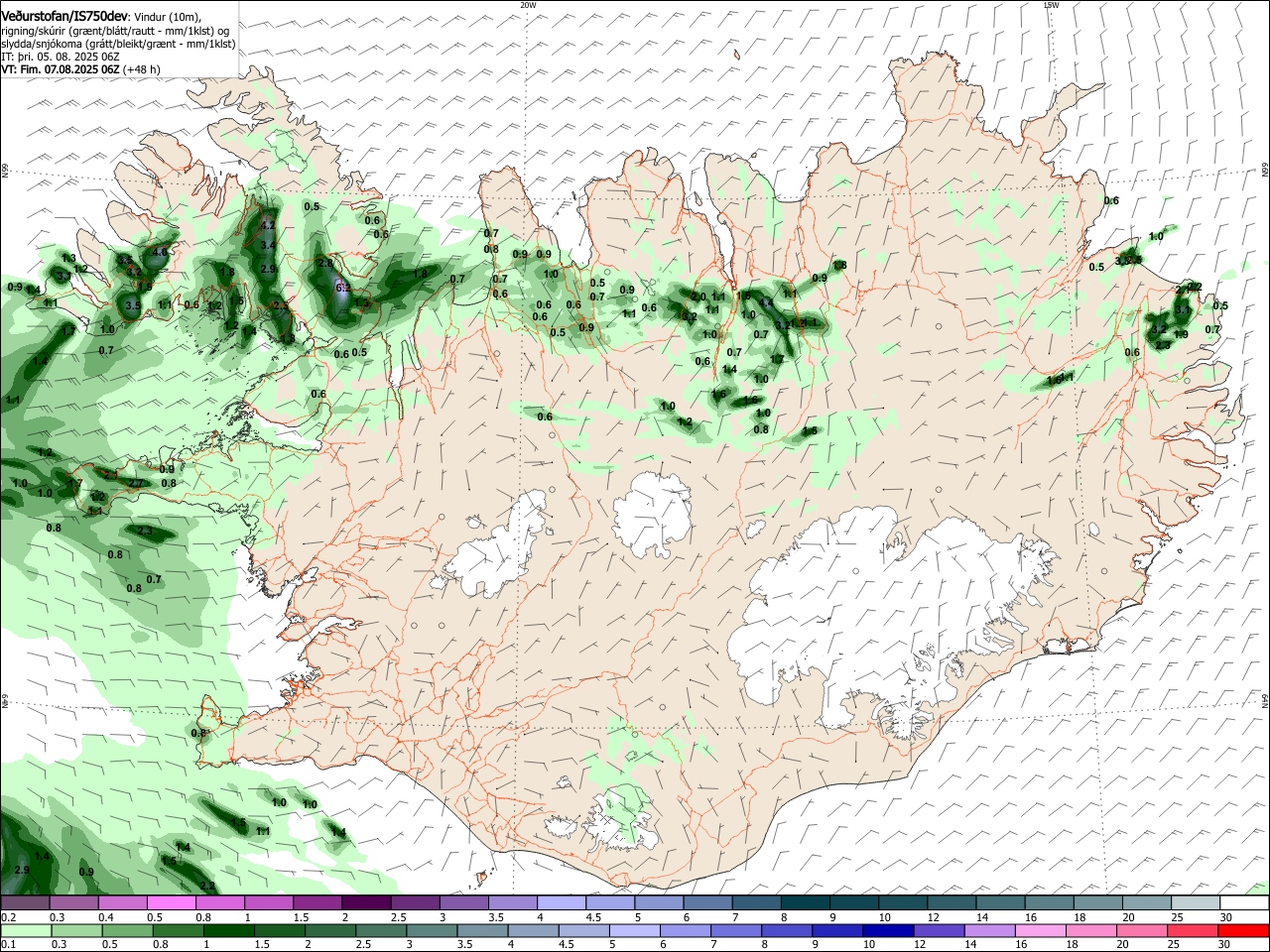The height and width of the screenshot is (952, 1270).
Task: Click the '0.4' label under upper legend row
Action: pos(106,917)
